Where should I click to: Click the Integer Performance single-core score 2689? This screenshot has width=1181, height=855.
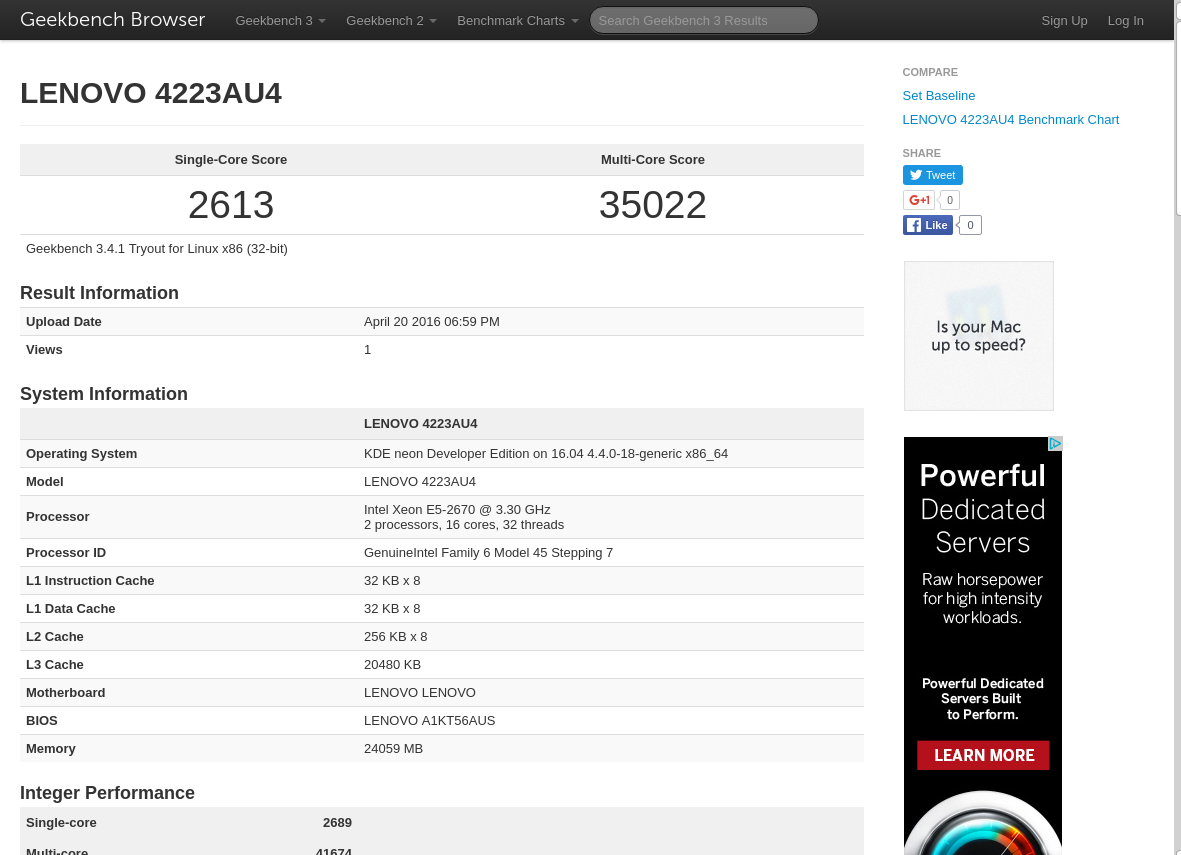pos(337,823)
